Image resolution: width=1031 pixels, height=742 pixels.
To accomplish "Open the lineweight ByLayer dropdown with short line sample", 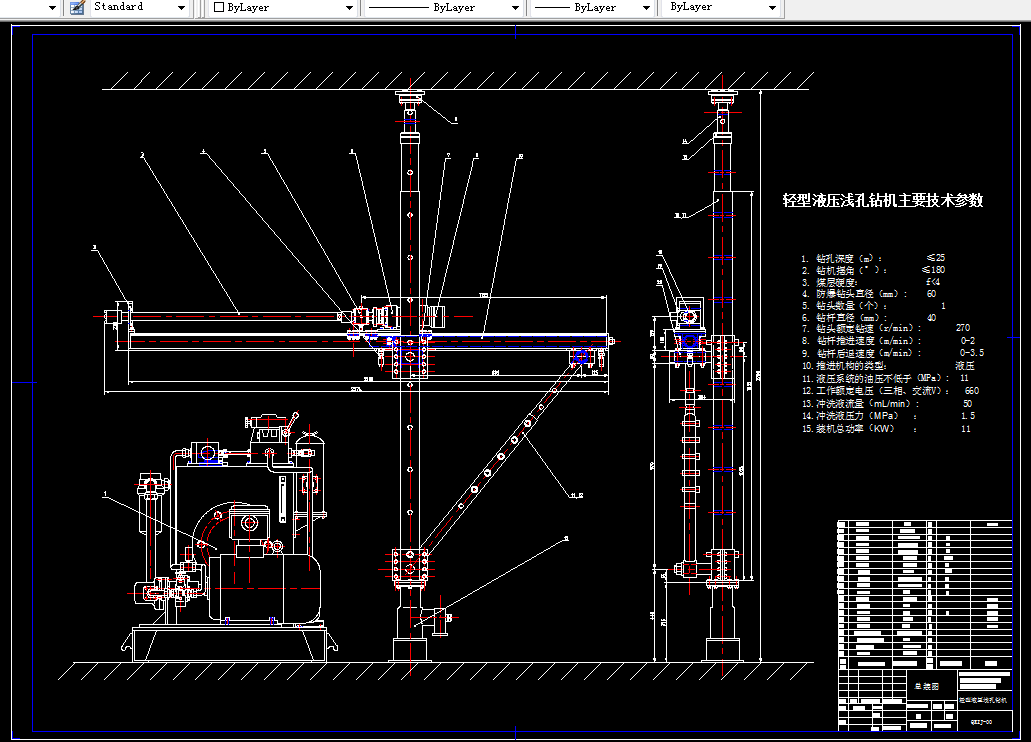I will 592,8.
